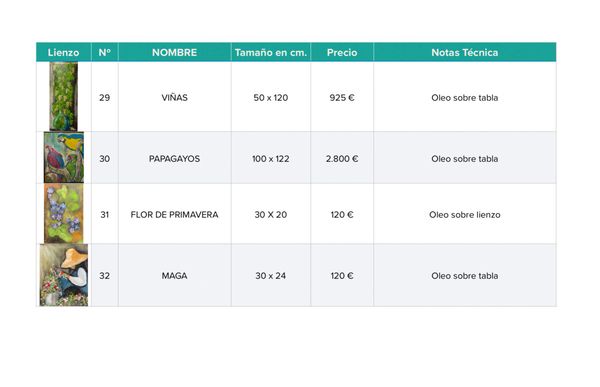Click the Lienzo column header
600x387 pixels.
(x=64, y=52)
